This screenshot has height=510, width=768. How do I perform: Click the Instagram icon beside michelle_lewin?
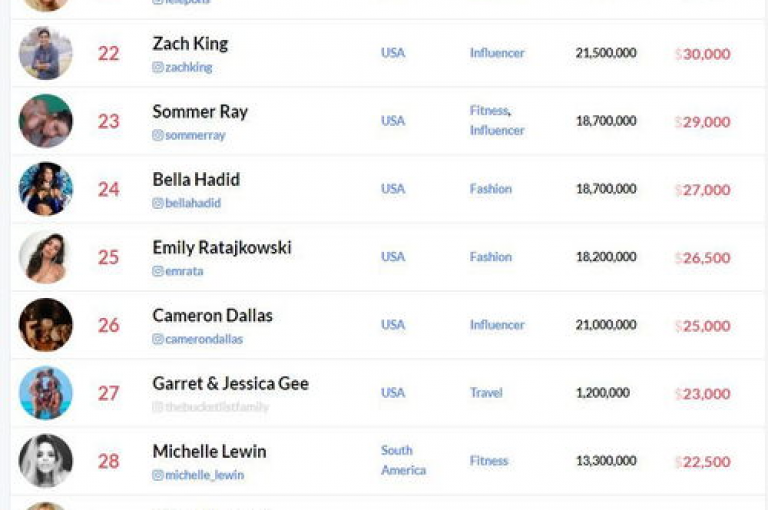(158, 475)
